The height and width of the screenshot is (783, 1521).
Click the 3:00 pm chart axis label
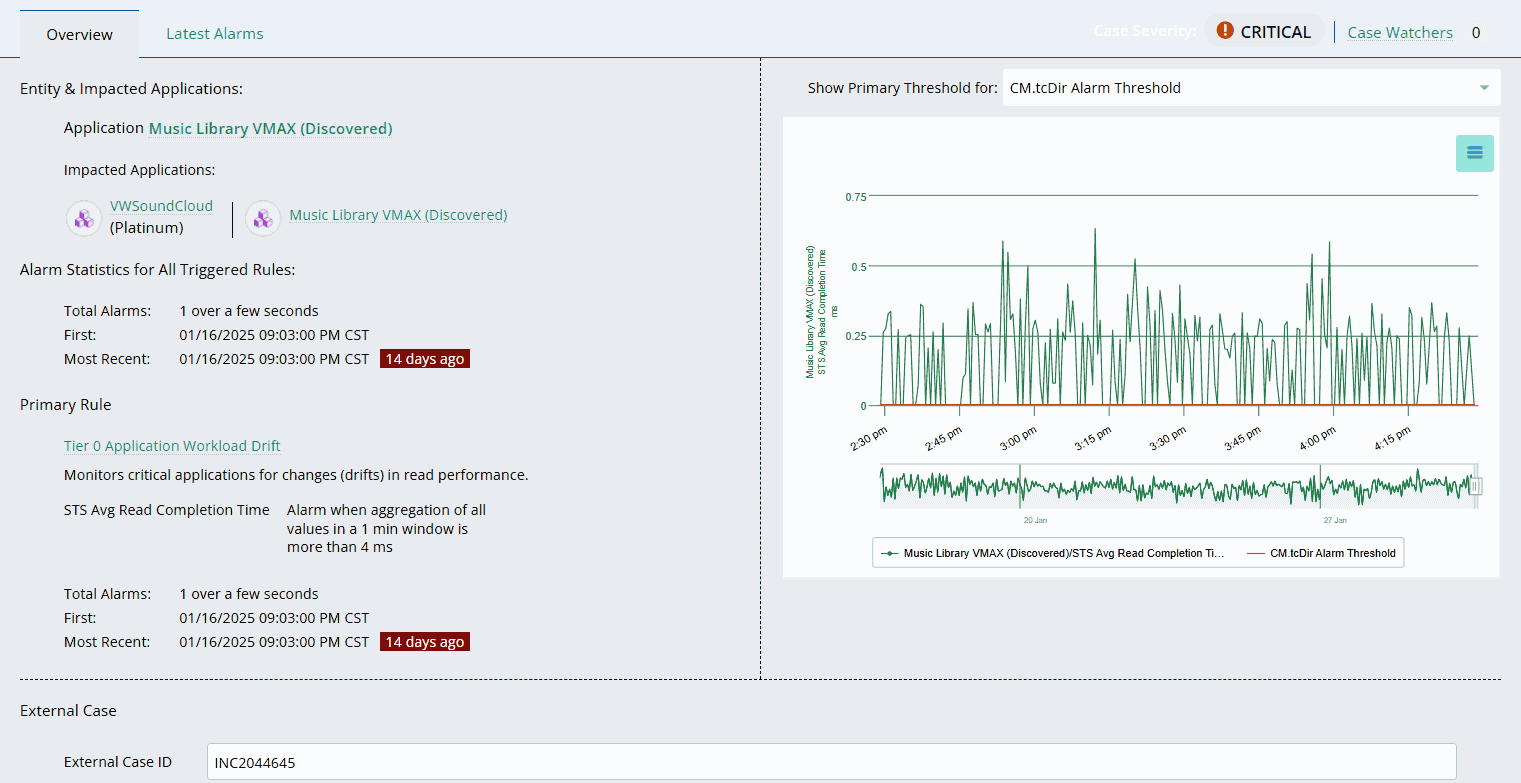coord(1018,440)
